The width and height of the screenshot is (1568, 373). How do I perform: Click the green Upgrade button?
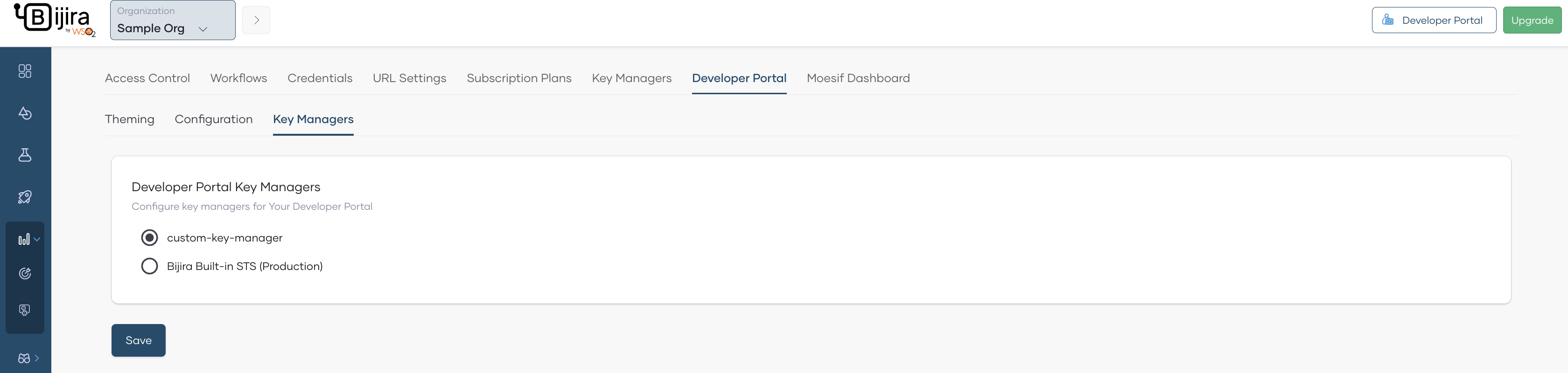tap(1532, 21)
